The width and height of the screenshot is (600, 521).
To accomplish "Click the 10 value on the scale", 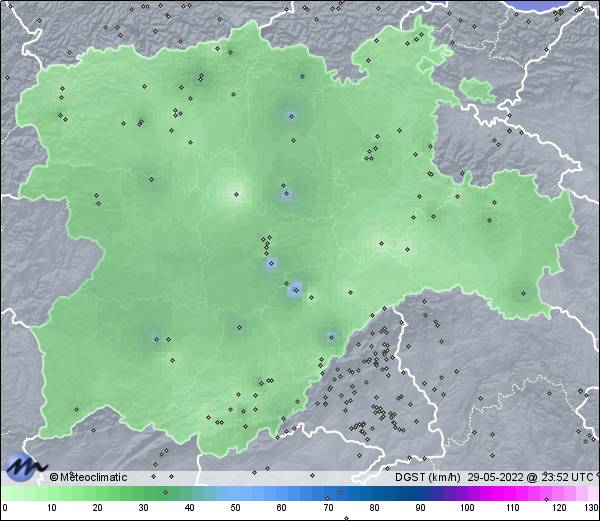I will [x=52, y=508].
